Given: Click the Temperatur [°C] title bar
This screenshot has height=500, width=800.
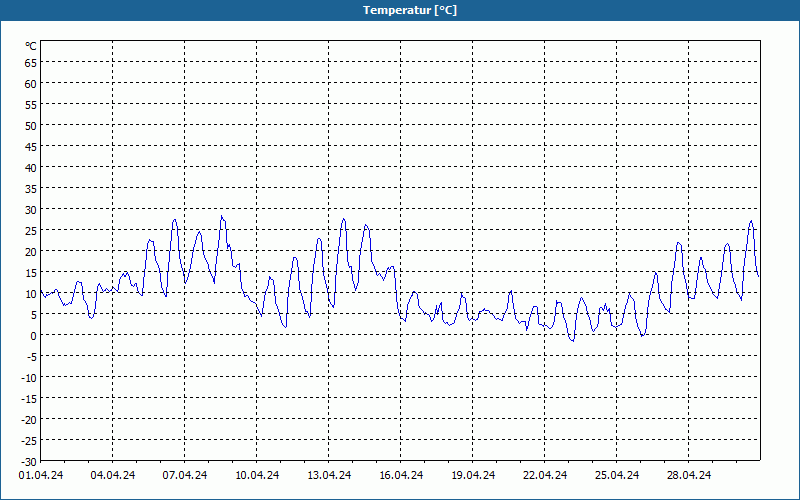Looking at the screenshot, I should (x=400, y=10).
